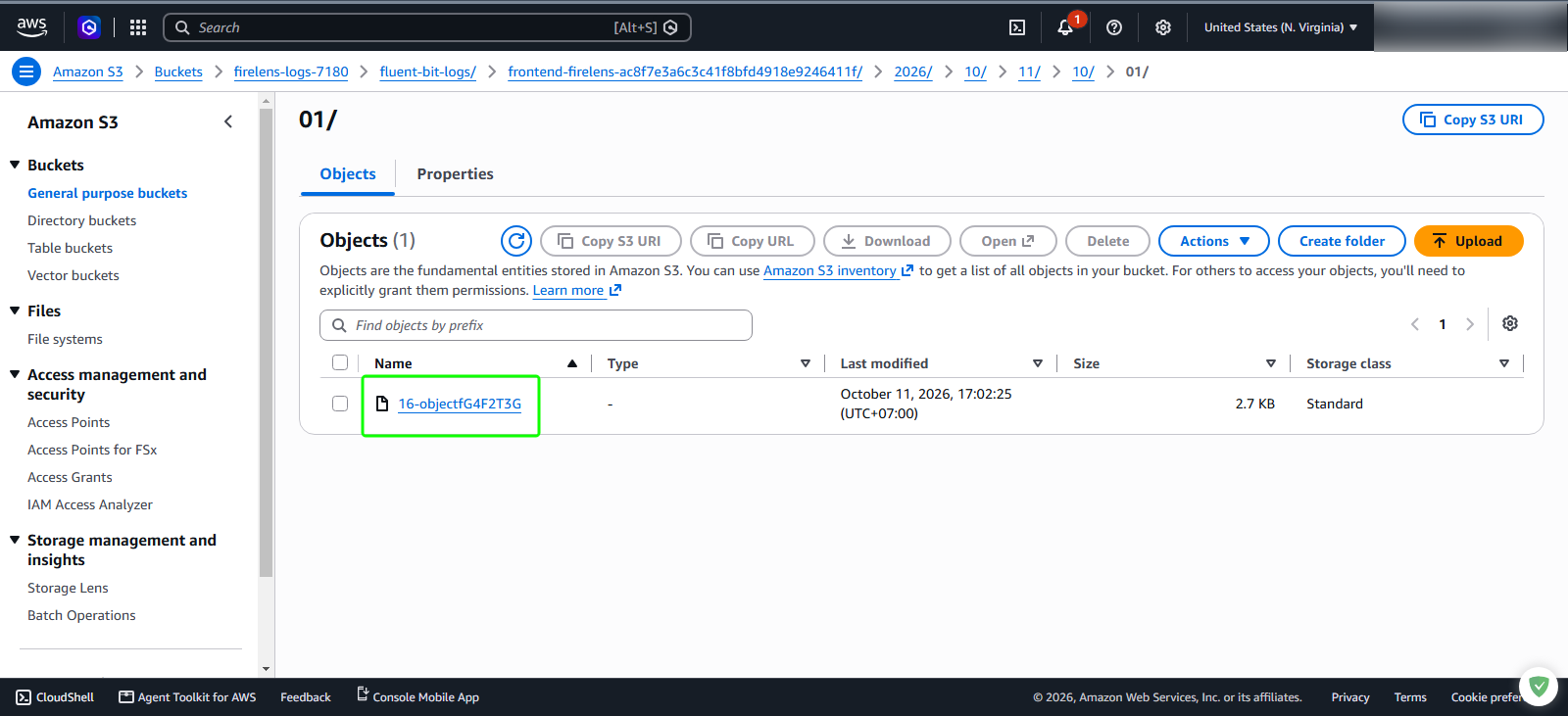Refresh the objects list
The height and width of the screenshot is (716, 1568).
pos(516,241)
